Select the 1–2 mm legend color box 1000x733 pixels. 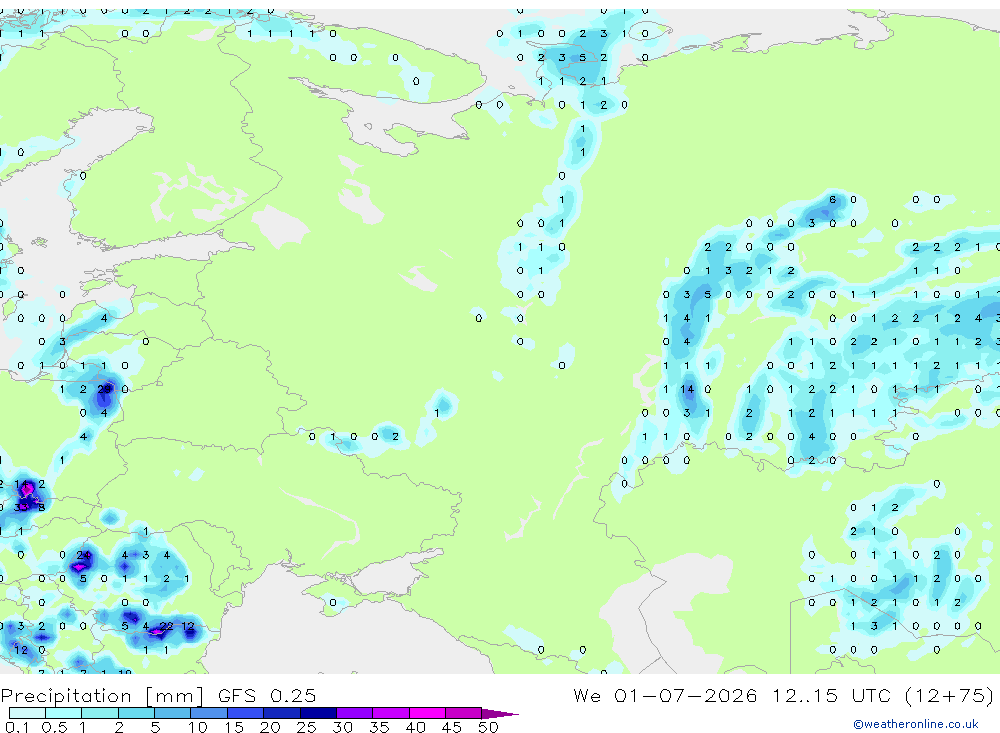[x=100, y=713]
